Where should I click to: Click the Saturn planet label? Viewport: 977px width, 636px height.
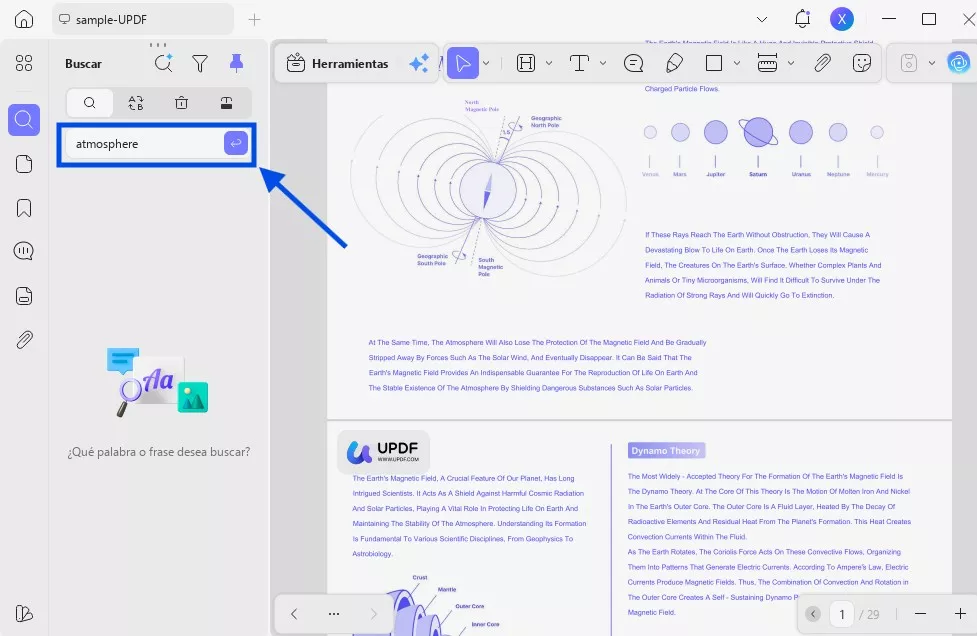(x=758, y=174)
